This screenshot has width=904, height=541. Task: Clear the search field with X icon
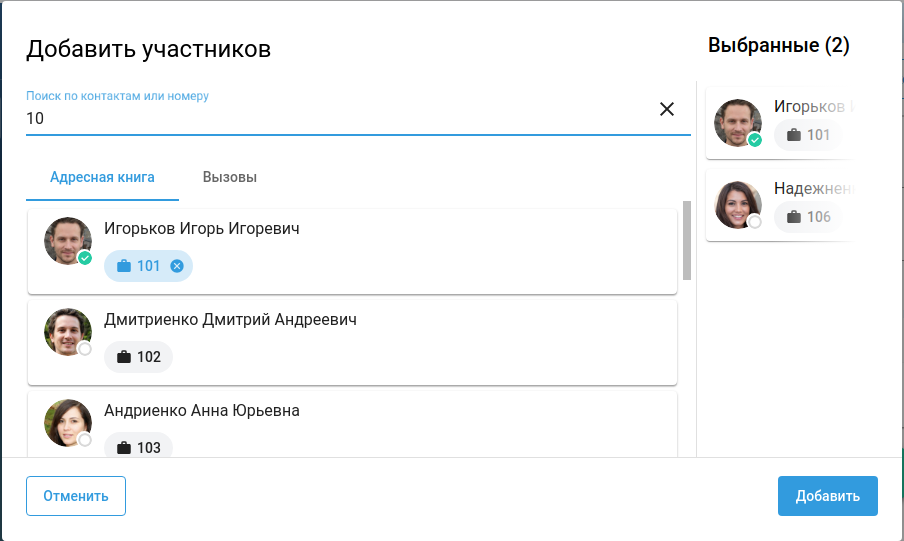click(x=667, y=109)
